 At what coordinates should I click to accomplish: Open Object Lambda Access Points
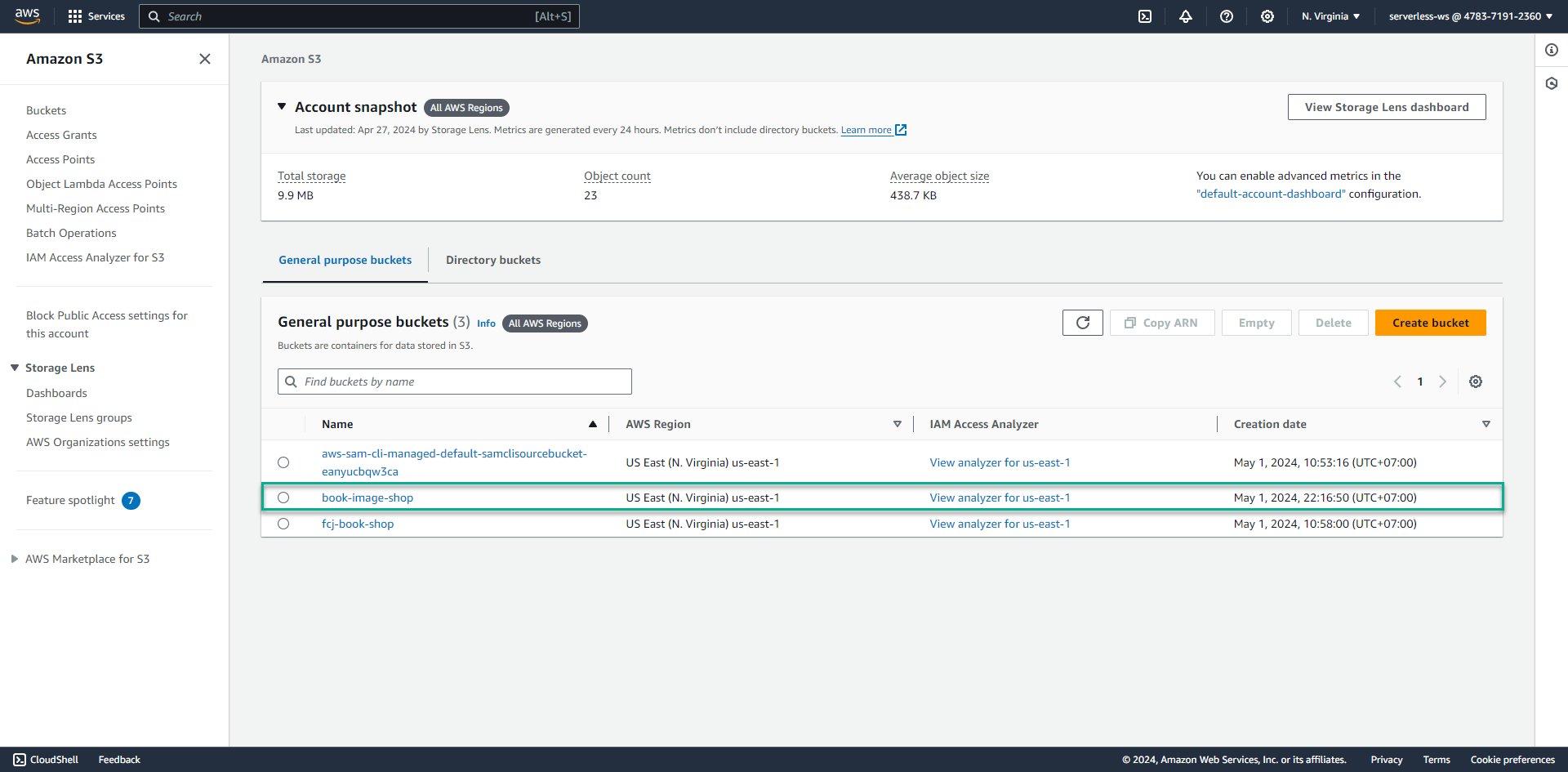point(101,184)
